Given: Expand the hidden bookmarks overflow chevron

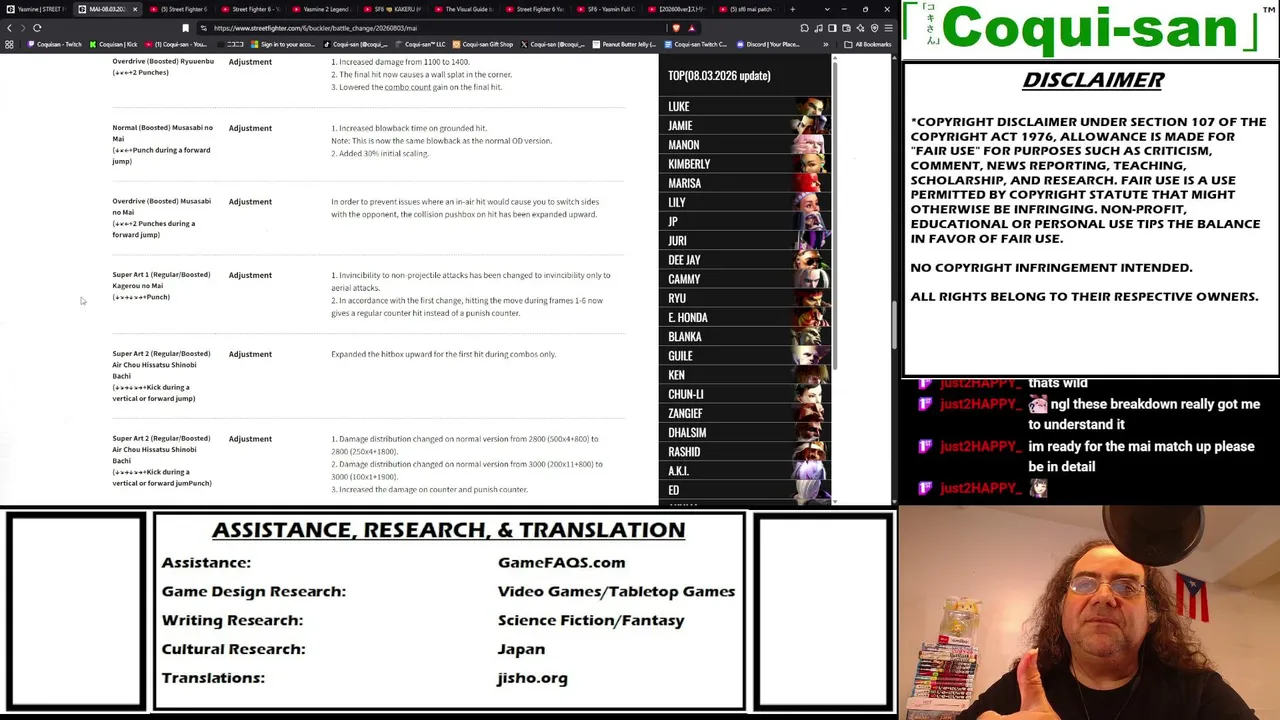Looking at the screenshot, I should (826, 44).
